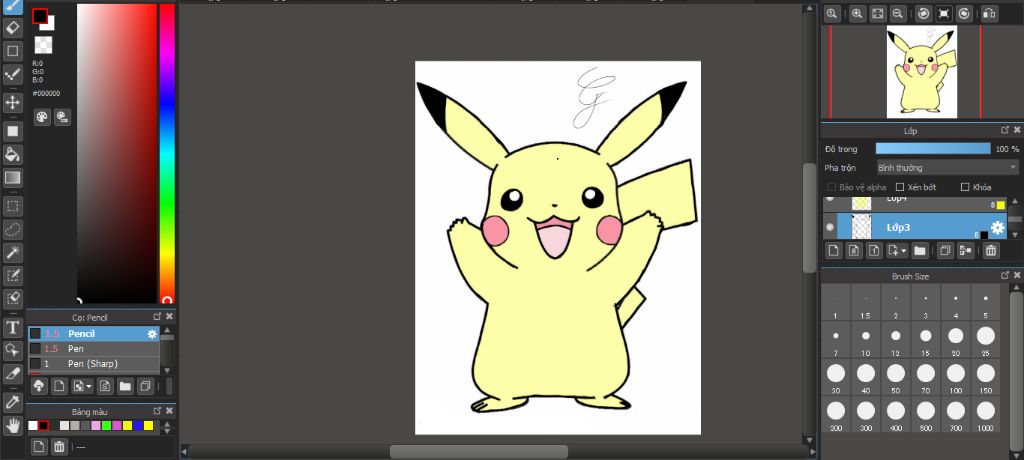This screenshot has width=1024, height=460.
Task: Pick the green swatch in Bảng màu
Action: (106, 426)
